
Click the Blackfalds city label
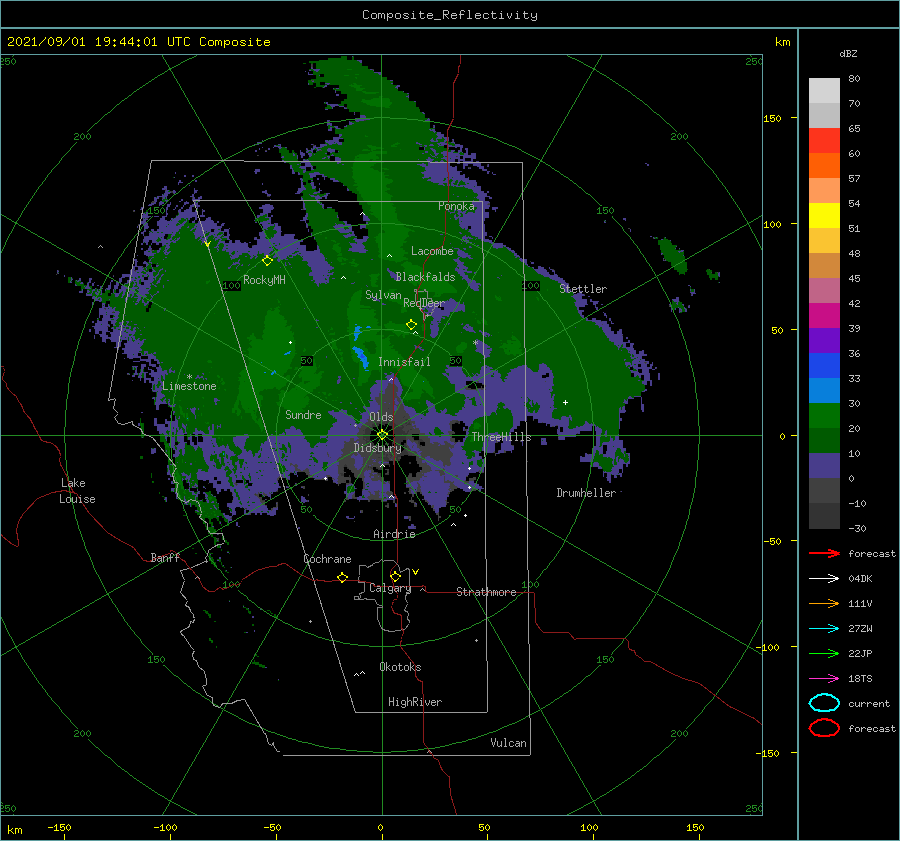(x=425, y=277)
